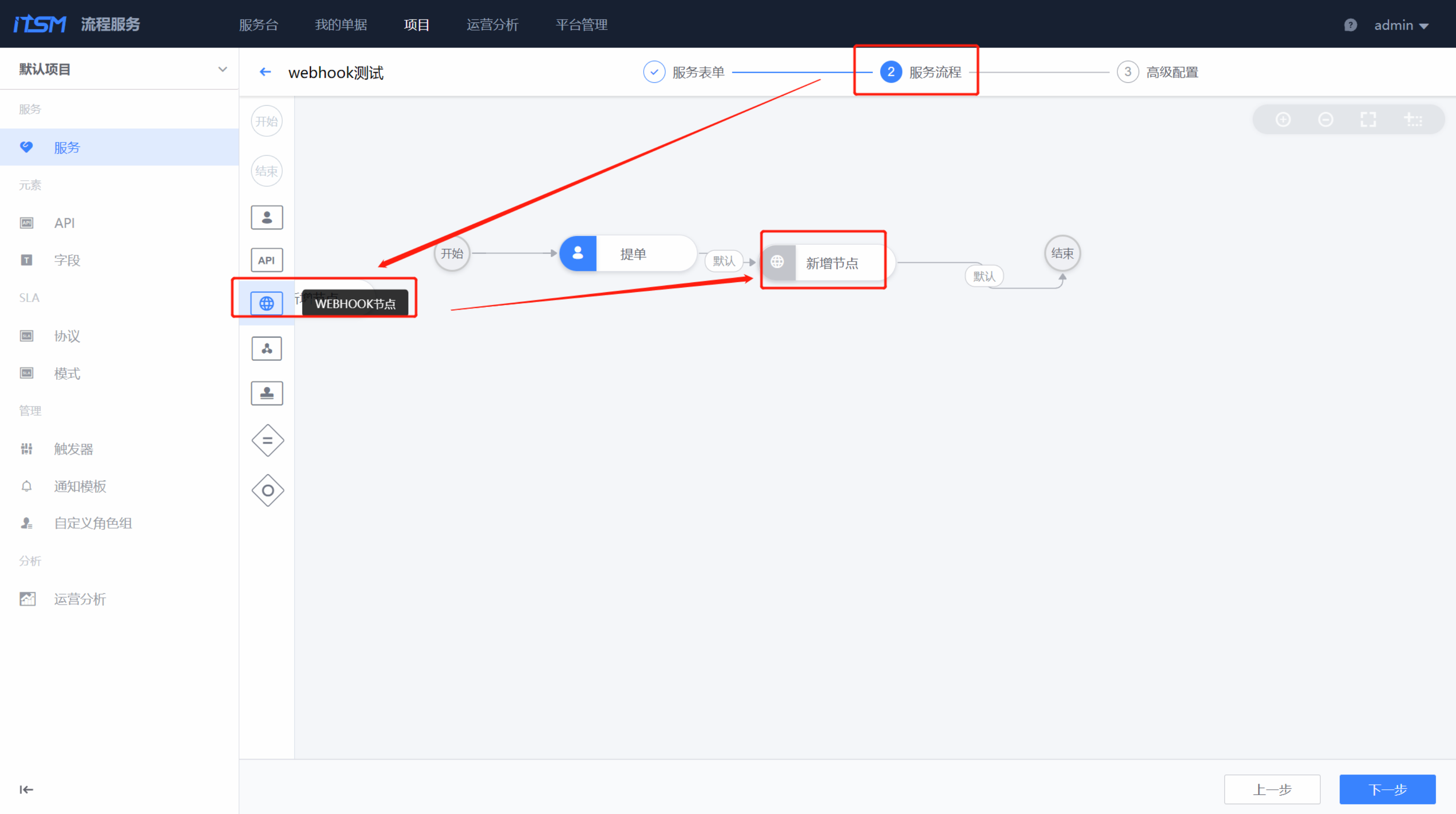Open the 运营分析 top menu

[492, 25]
